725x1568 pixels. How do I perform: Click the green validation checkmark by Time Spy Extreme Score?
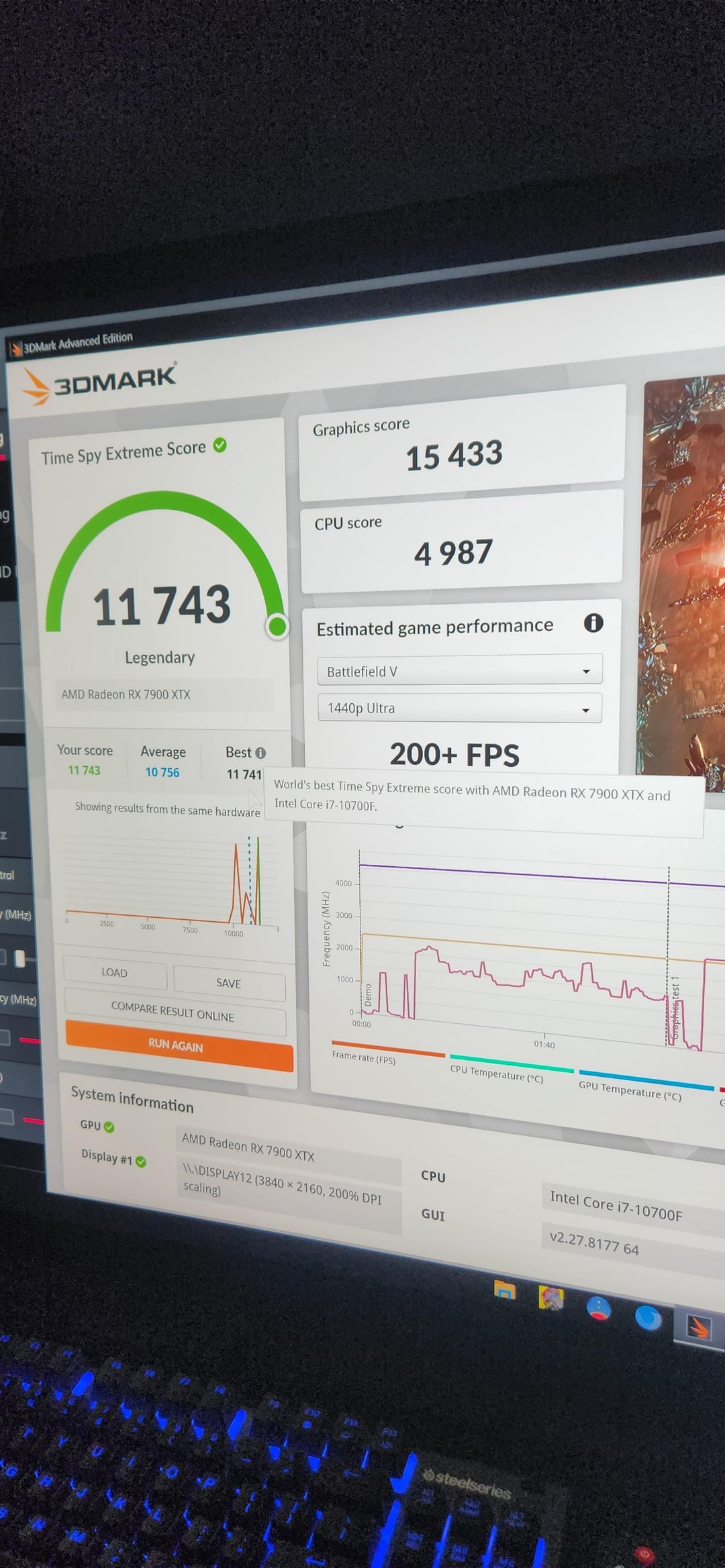(220, 445)
